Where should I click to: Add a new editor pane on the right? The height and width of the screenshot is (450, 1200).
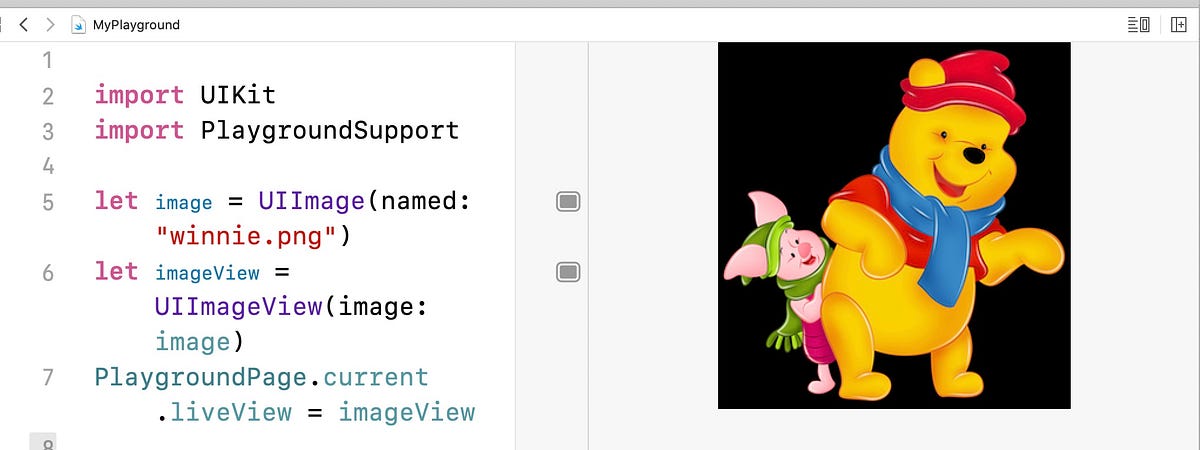pyautogui.click(x=1179, y=24)
